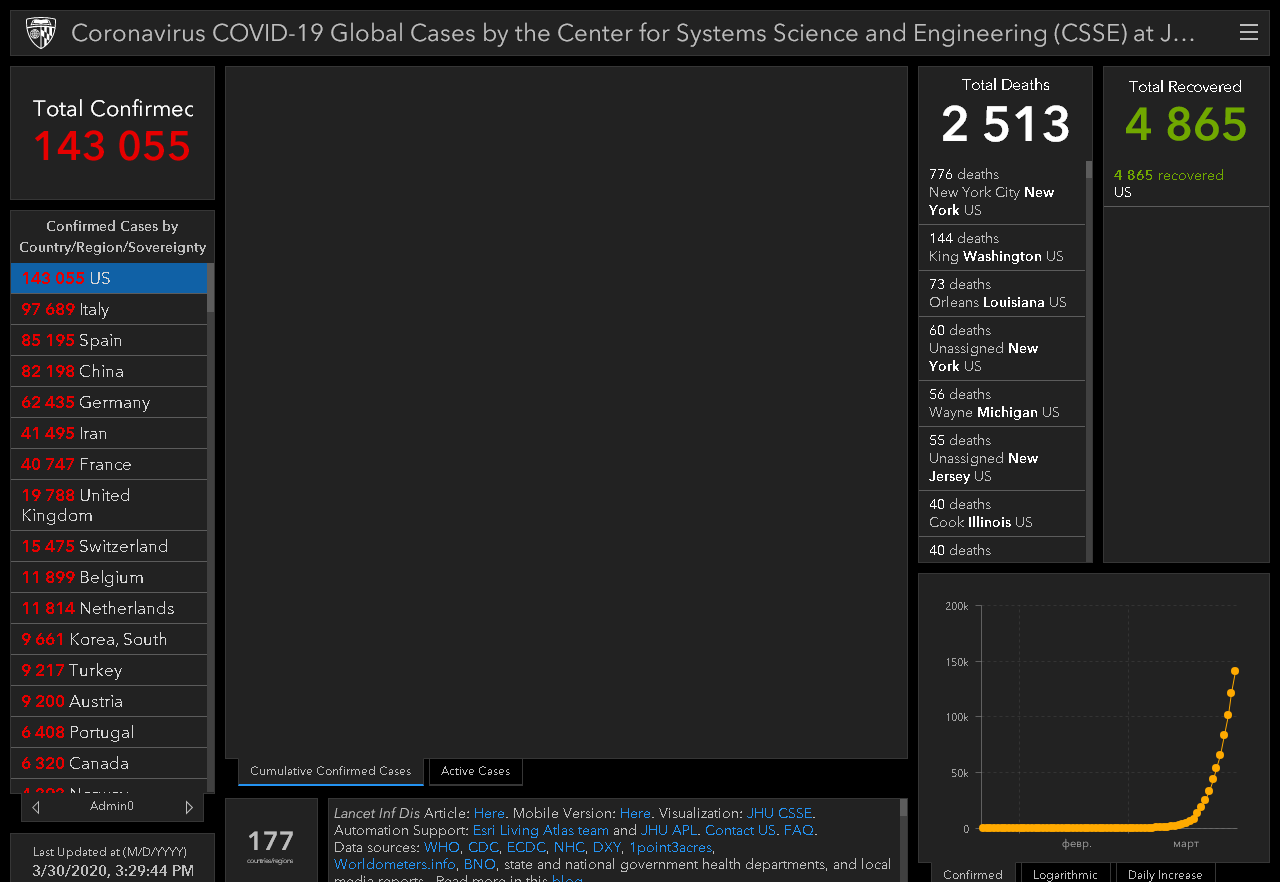1280x882 pixels.
Task: Open the Esri Living Atlas team link
Action: [541, 831]
